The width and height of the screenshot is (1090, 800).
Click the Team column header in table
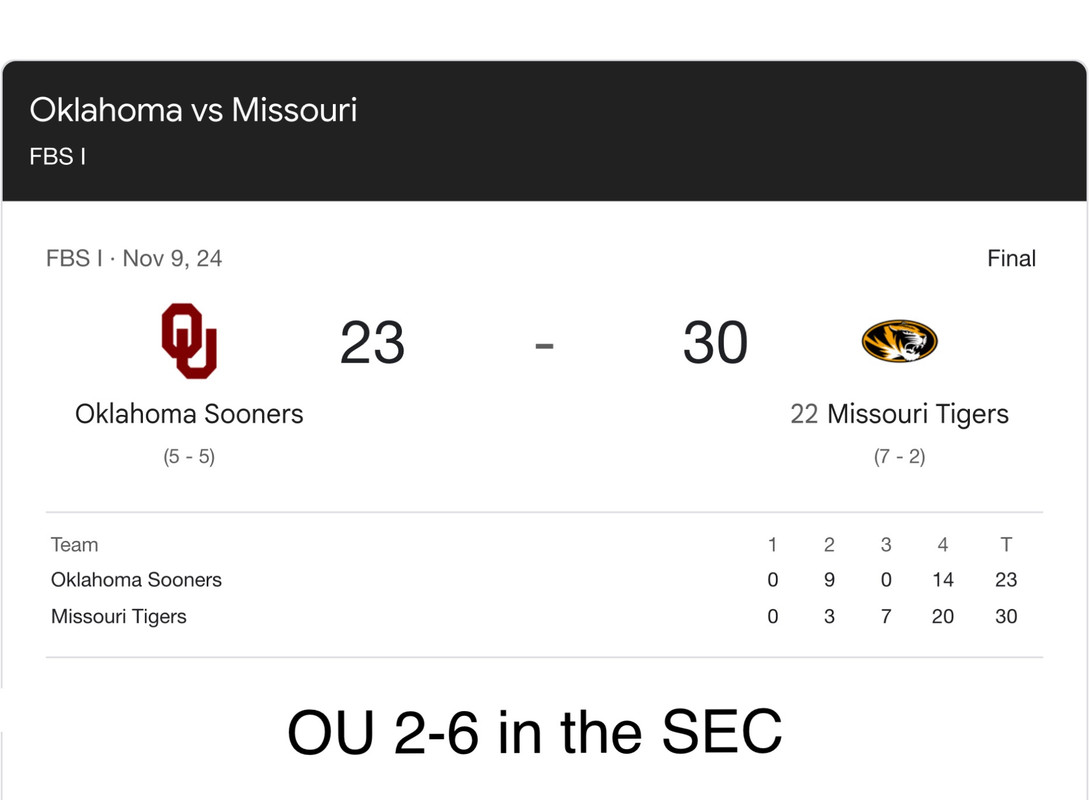pos(75,545)
